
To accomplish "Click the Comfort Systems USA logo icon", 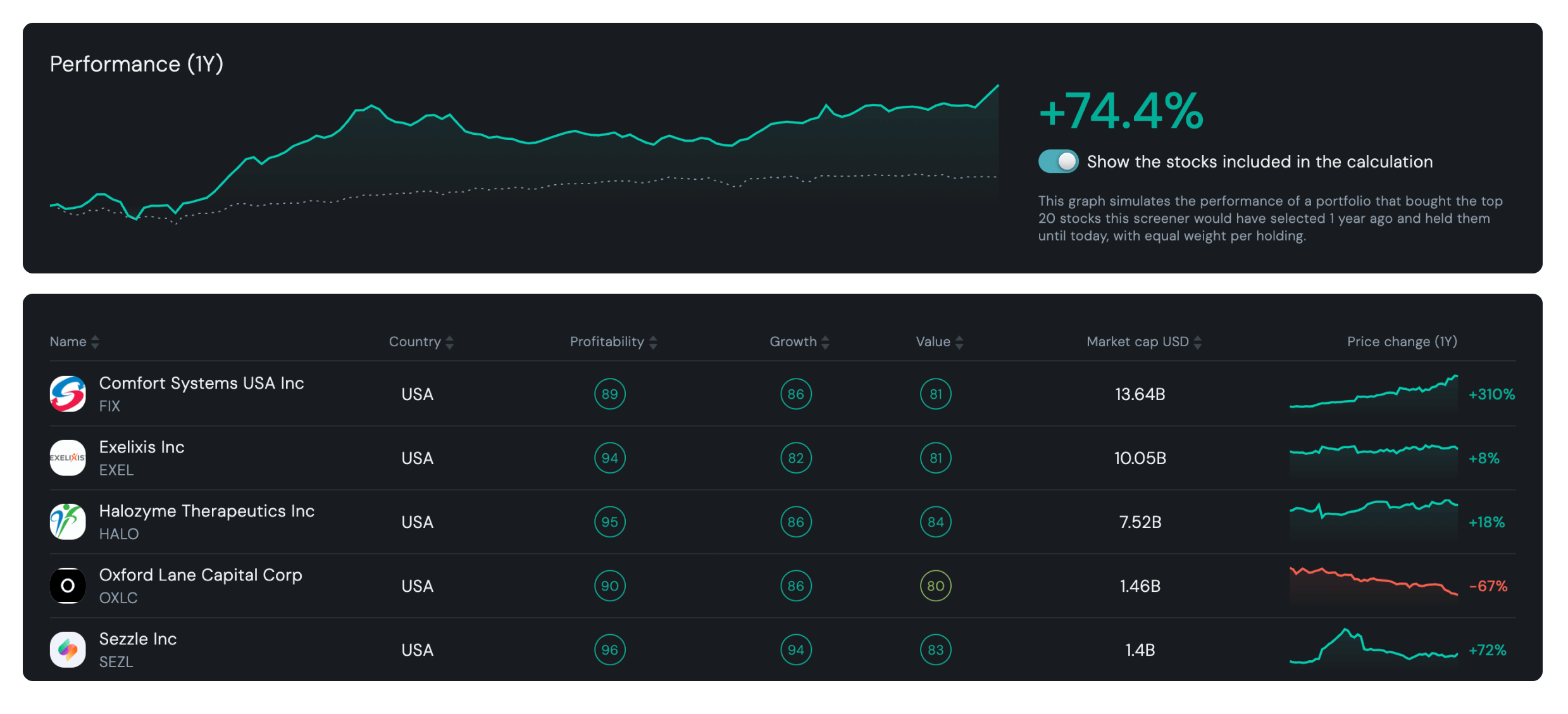I will pyautogui.click(x=68, y=394).
